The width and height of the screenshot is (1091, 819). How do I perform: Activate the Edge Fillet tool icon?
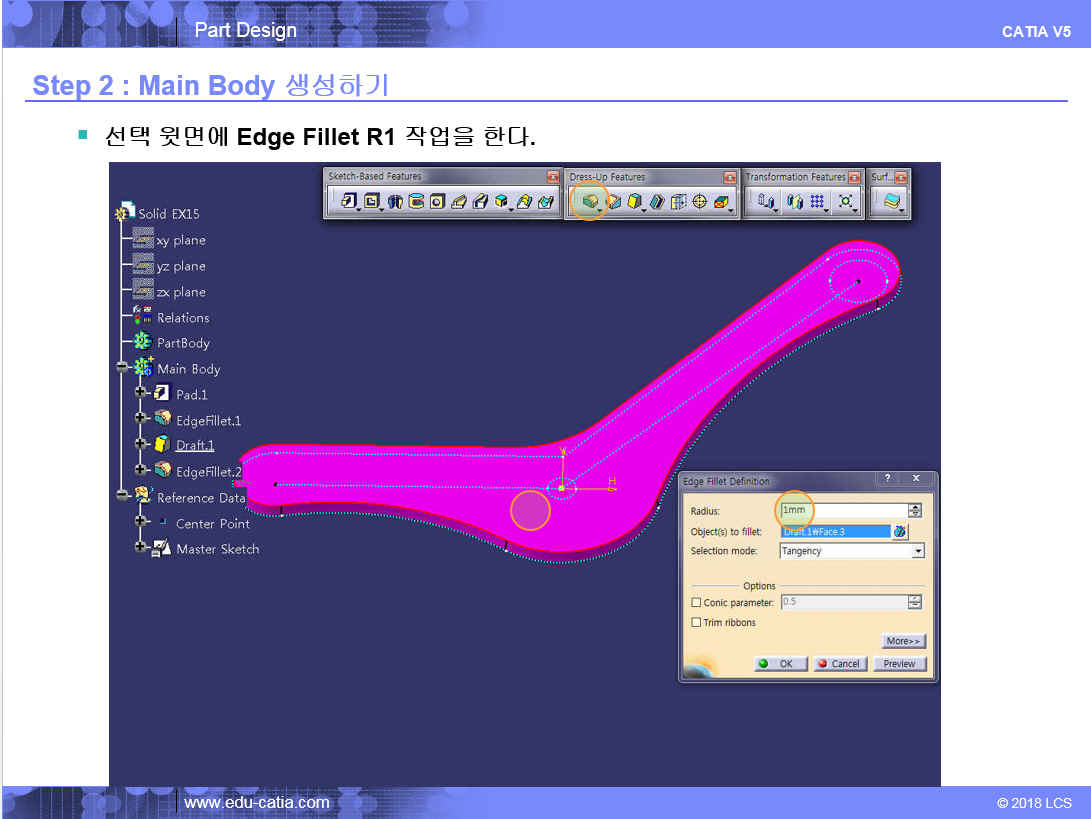590,202
